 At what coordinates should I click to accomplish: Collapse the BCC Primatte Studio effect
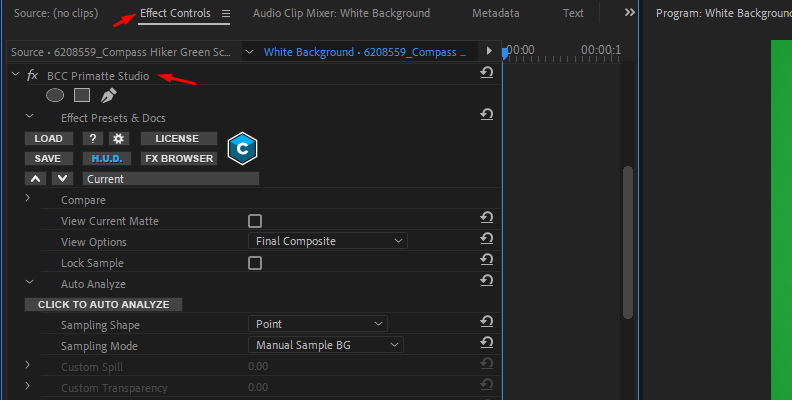pos(16,75)
